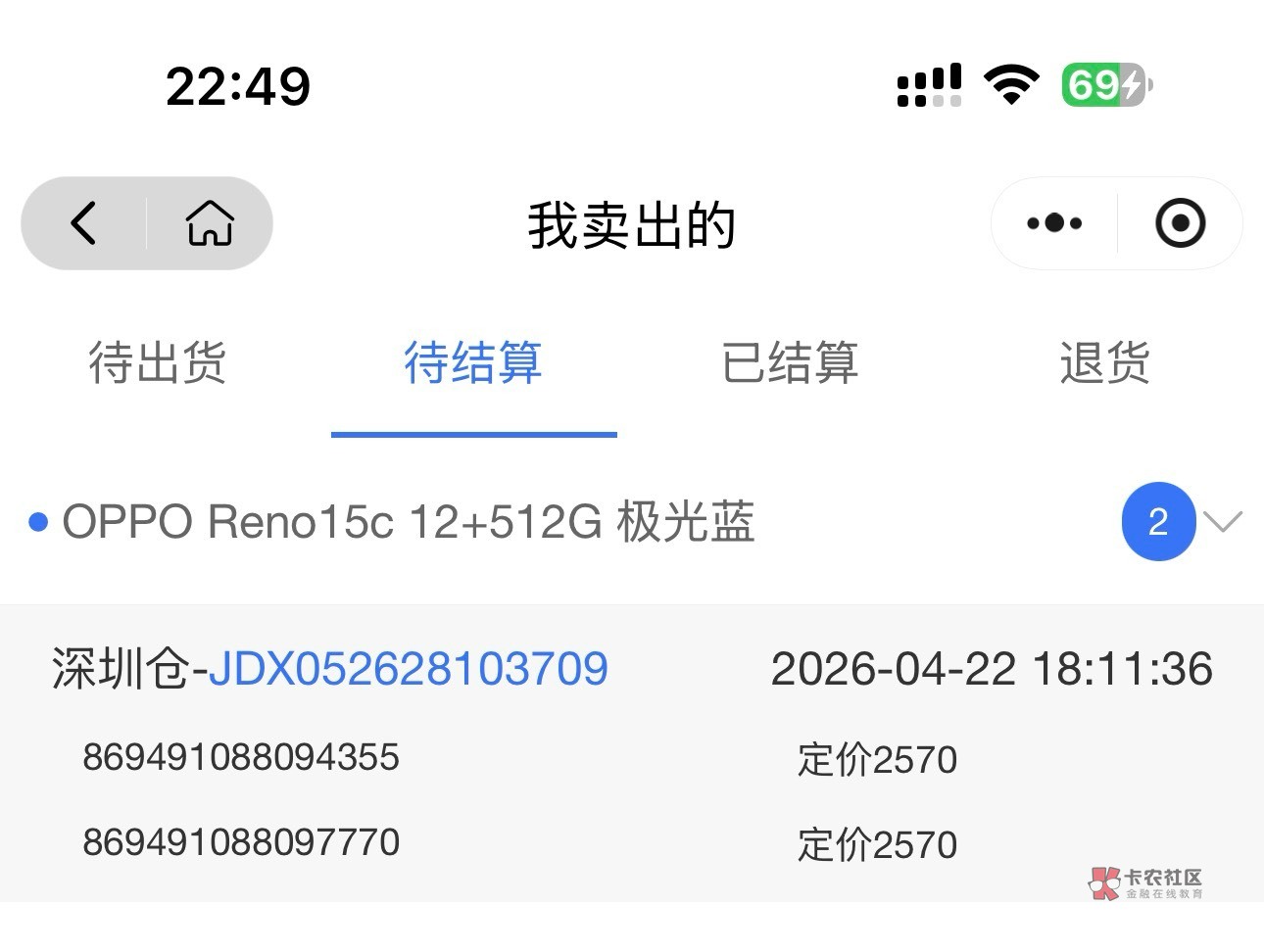
Task: Tap IMEI 869491088094355
Action: click(241, 757)
